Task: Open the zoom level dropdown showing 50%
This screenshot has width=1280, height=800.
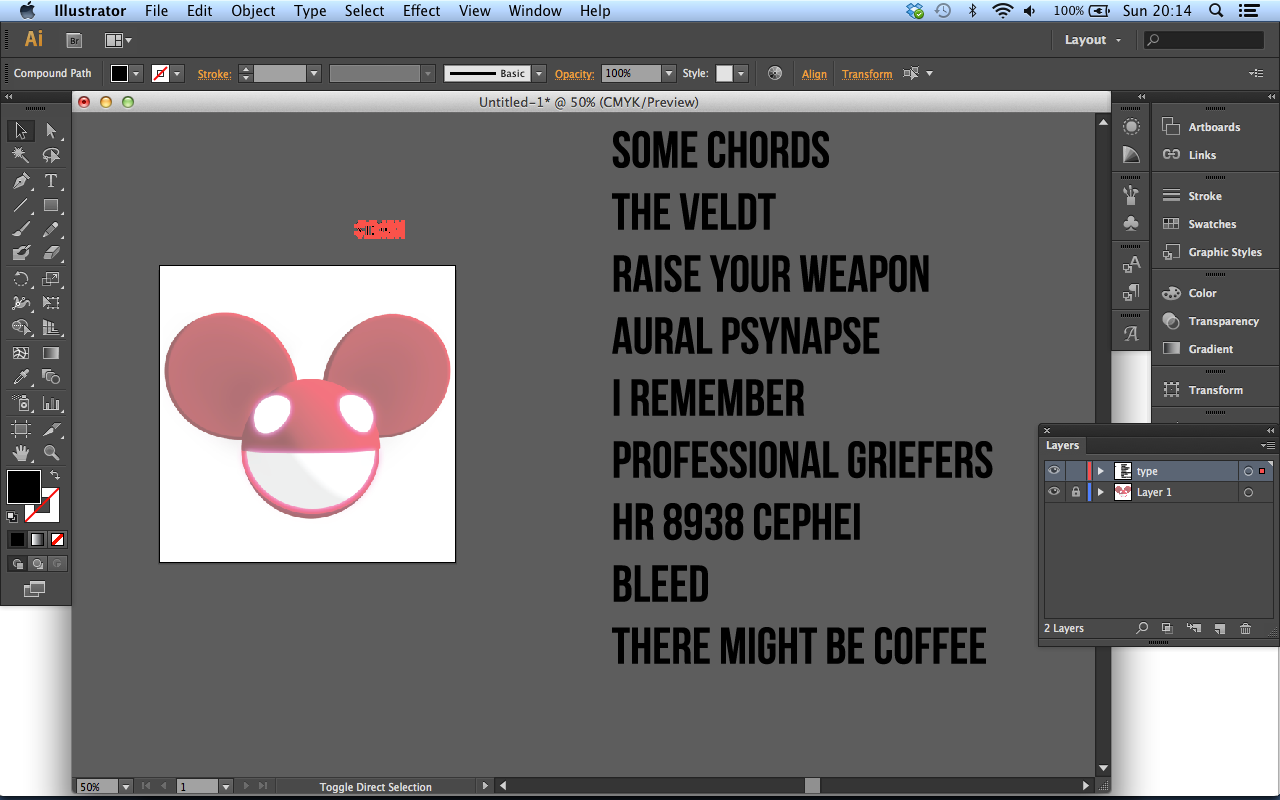Action: 126,787
